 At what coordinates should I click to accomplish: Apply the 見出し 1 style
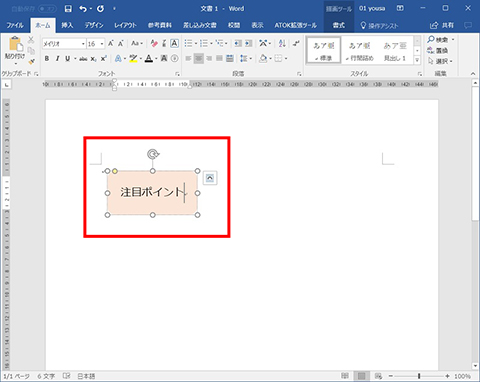pos(395,51)
